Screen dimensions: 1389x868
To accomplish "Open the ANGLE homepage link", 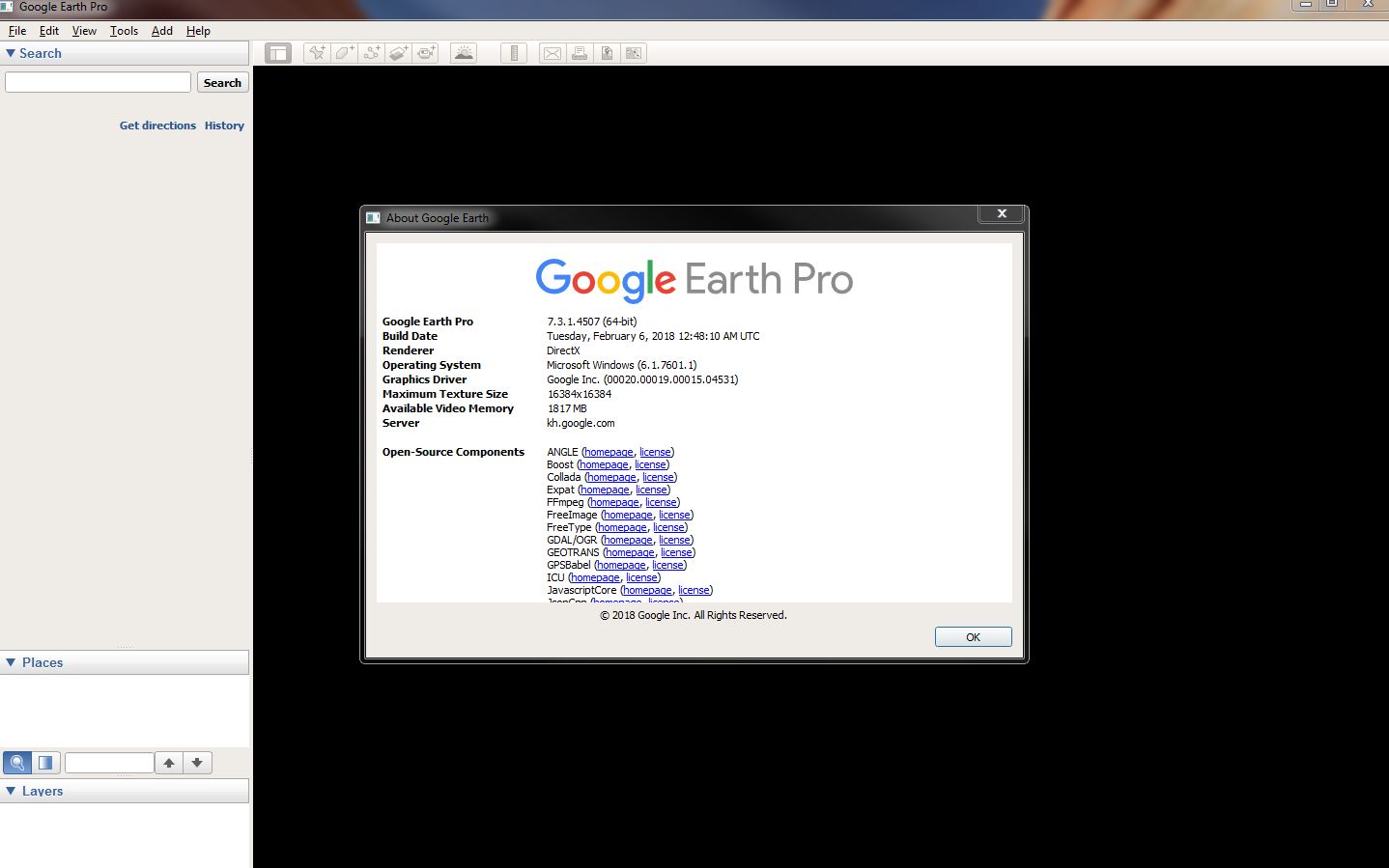I will point(609,452).
